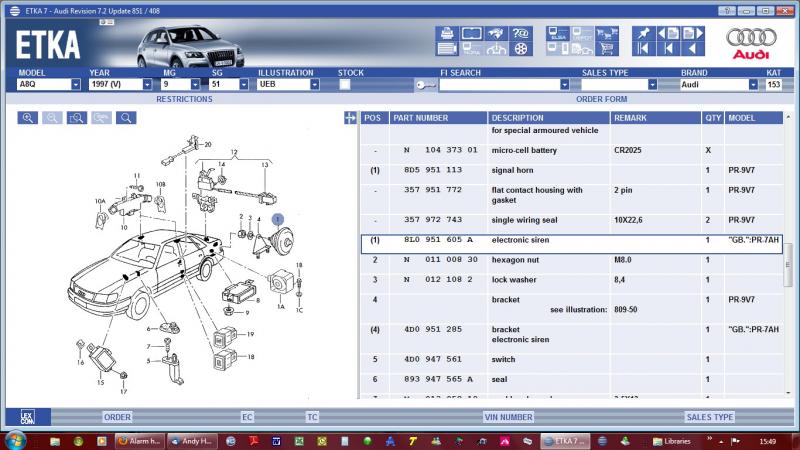The height and width of the screenshot is (450, 800).
Task: Click the ETKA application menu icon in title bar
Action: click(15, 10)
